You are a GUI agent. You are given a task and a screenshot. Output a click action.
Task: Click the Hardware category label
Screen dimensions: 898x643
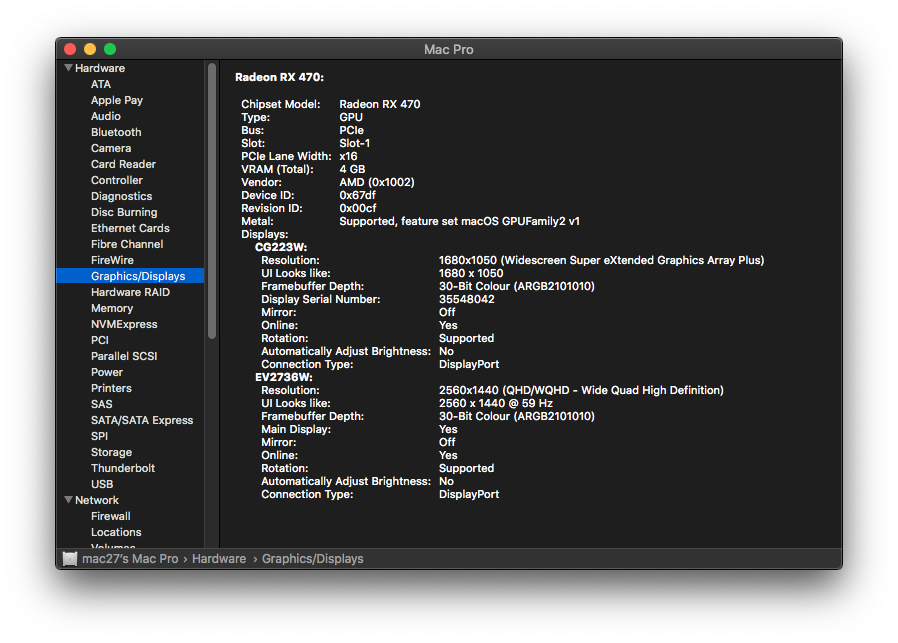100,68
